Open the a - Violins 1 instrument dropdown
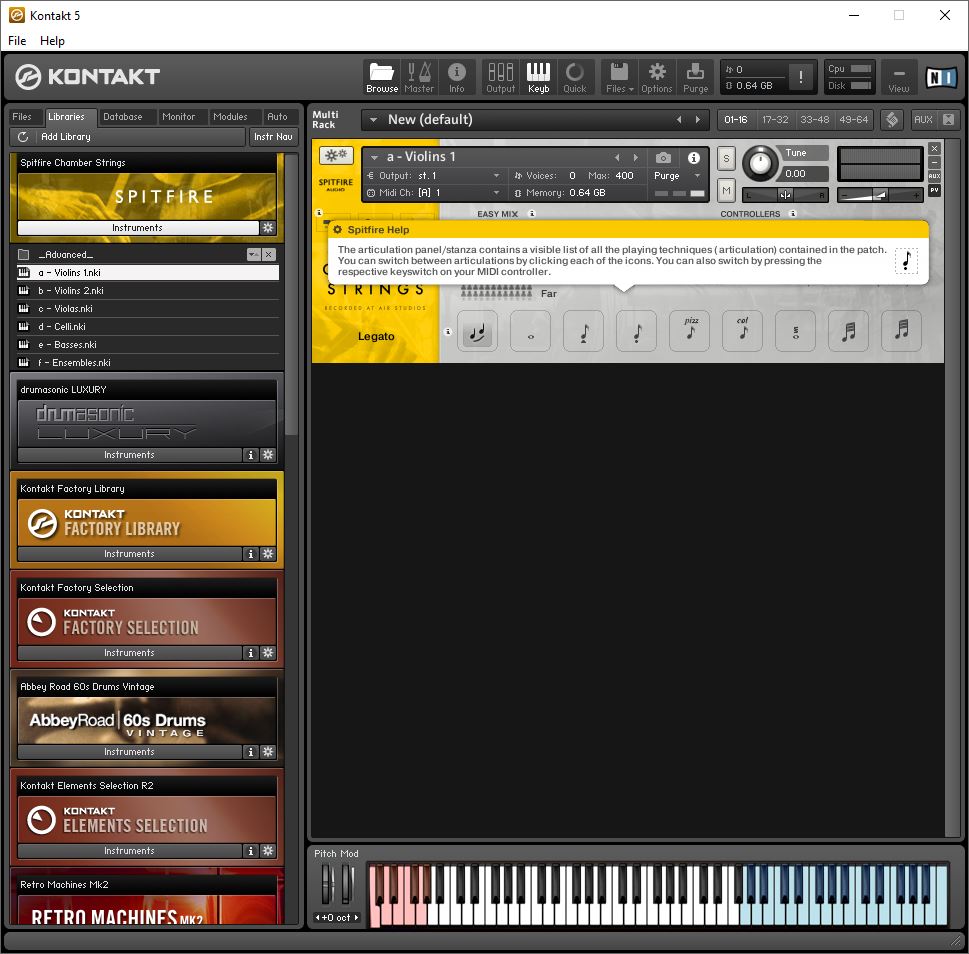 point(374,158)
